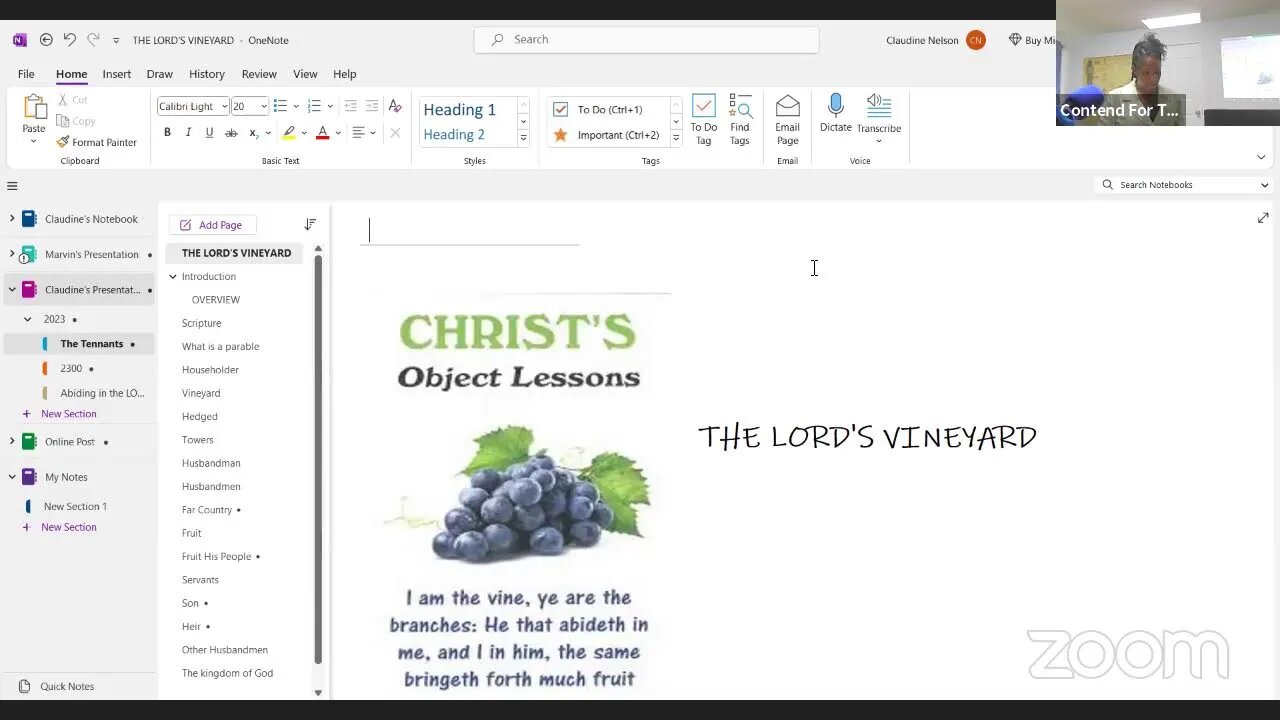Click New Section under 2023
Viewport: 1280px width, 720px height.
(x=68, y=414)
